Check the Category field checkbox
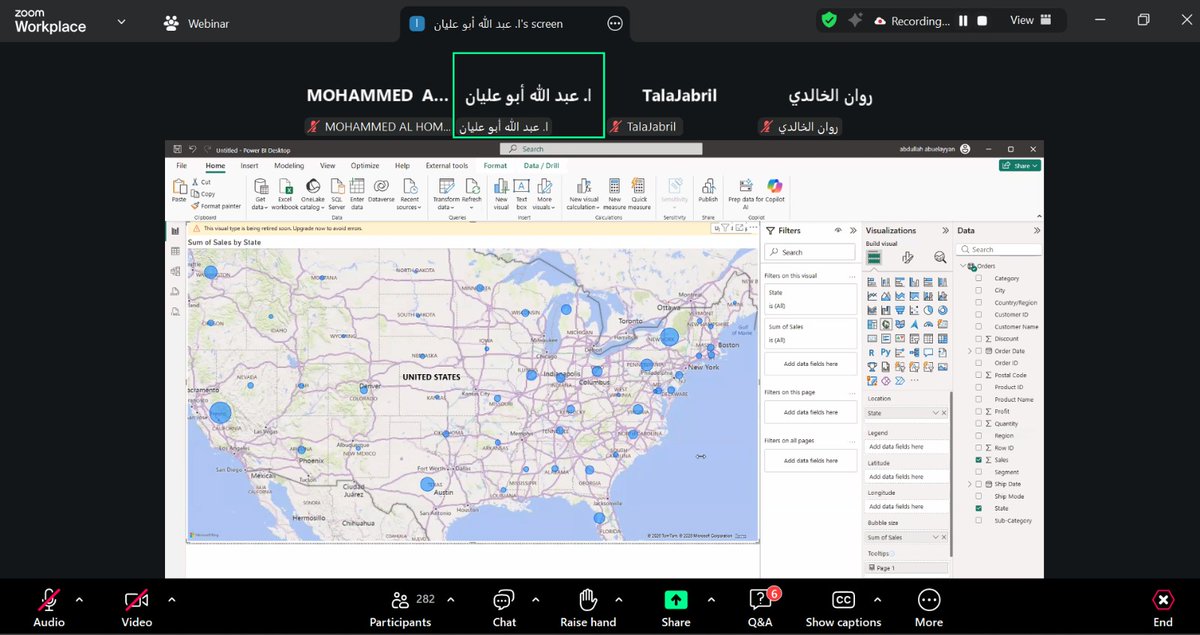The height and width of the screenshot is (635, 1200). [979, 278]
